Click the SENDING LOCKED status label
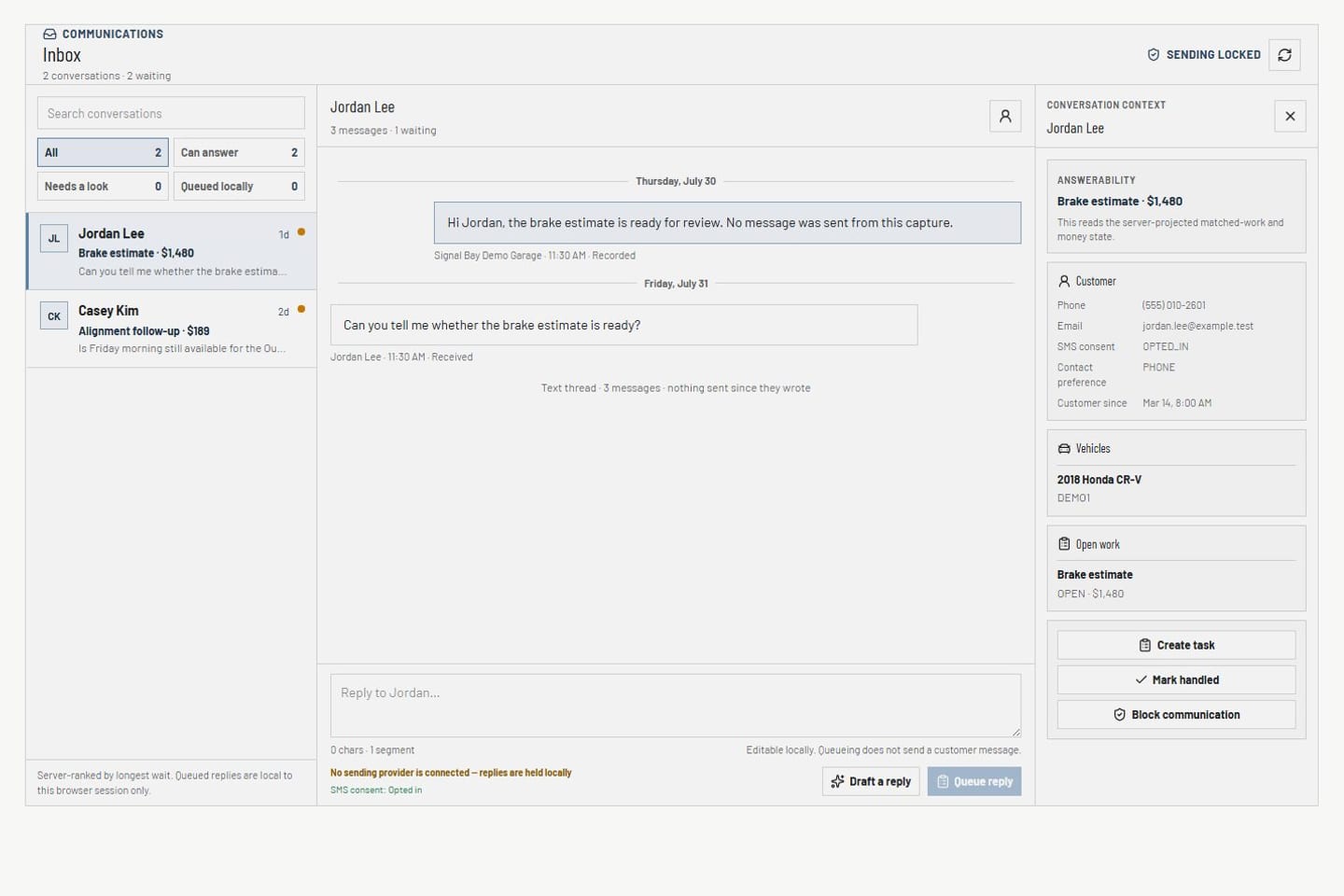 (1213, 55)
